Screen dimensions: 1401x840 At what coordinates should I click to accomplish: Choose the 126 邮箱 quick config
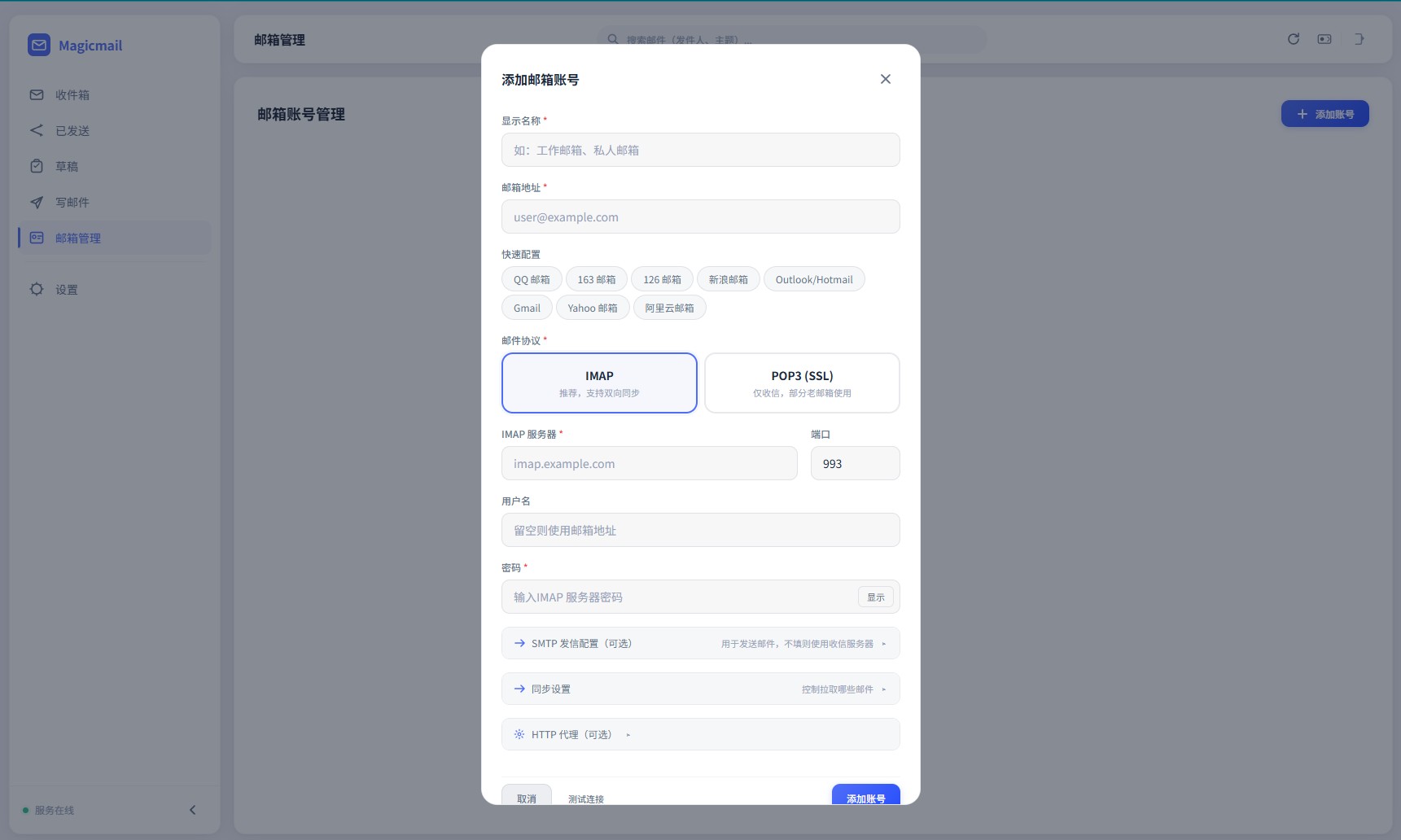click(x=662, y=279)
